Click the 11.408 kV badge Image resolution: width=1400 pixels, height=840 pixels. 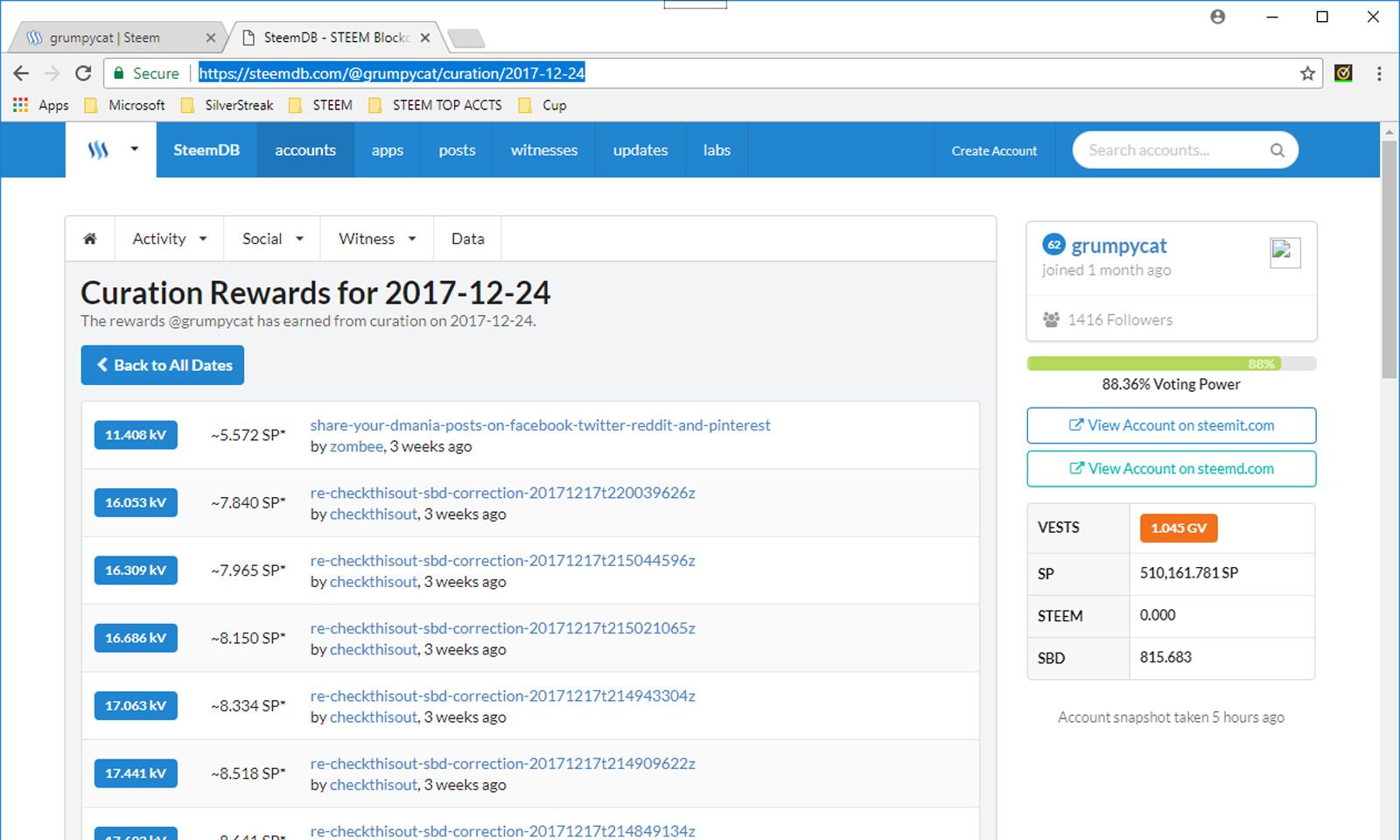(136, 435)
